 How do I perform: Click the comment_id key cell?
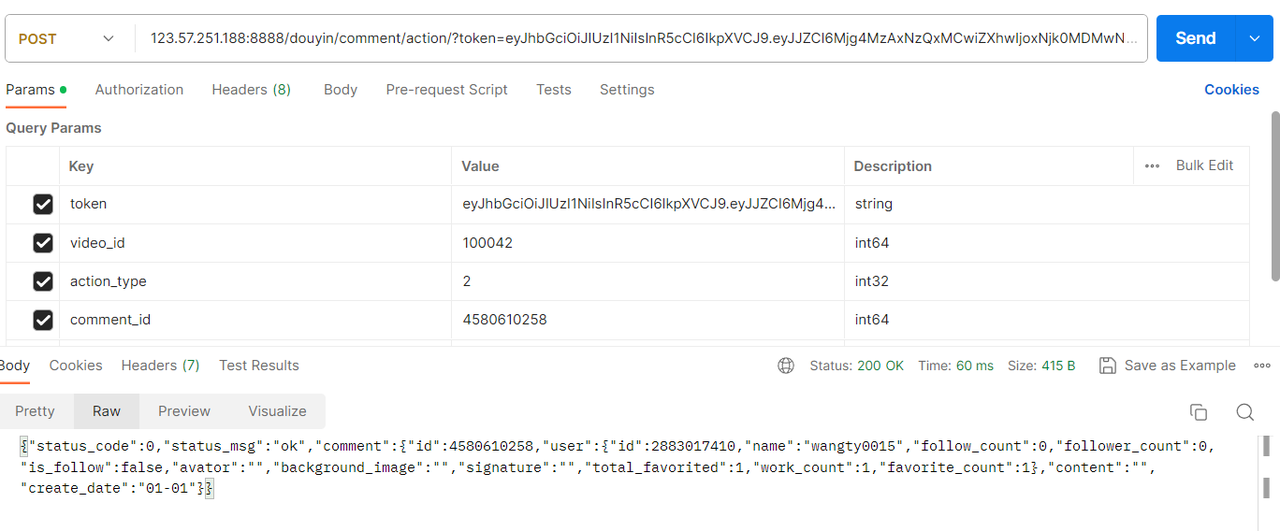[256, 320]
